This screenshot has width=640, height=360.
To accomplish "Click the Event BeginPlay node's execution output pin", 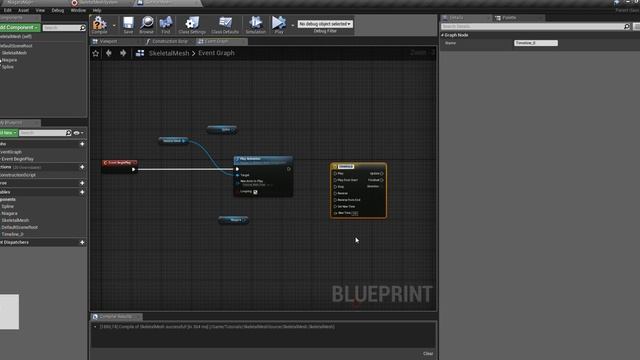I will (x=133, y=169).
